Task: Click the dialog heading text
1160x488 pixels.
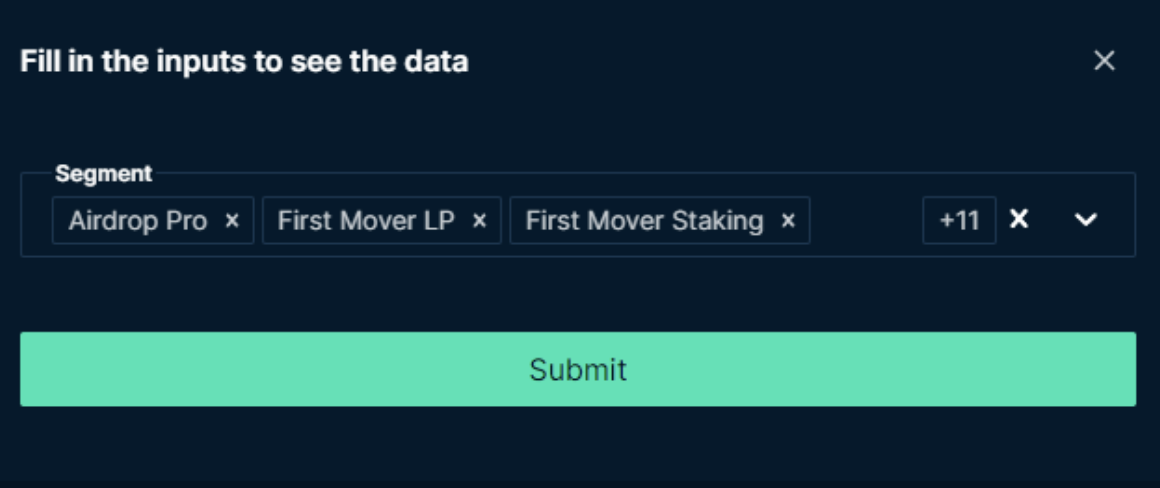Action: [244, 62]
